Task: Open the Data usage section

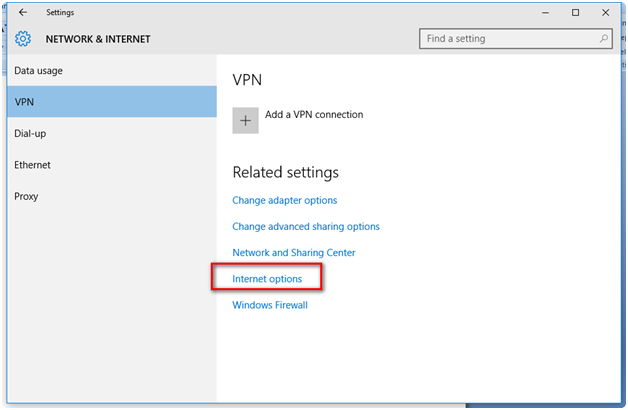Action: click(x=39, y=71)
